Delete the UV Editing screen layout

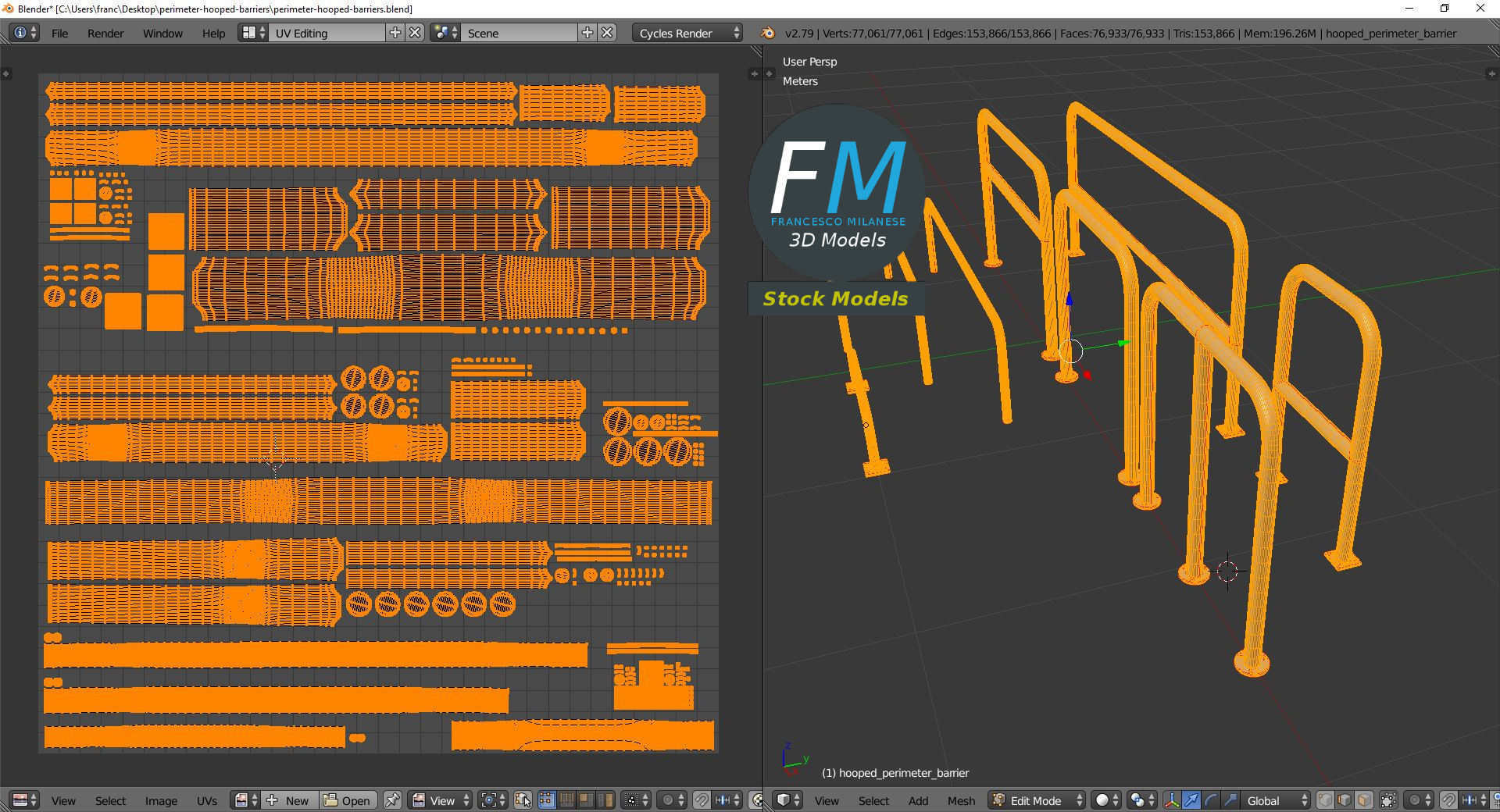pos(416,33)
